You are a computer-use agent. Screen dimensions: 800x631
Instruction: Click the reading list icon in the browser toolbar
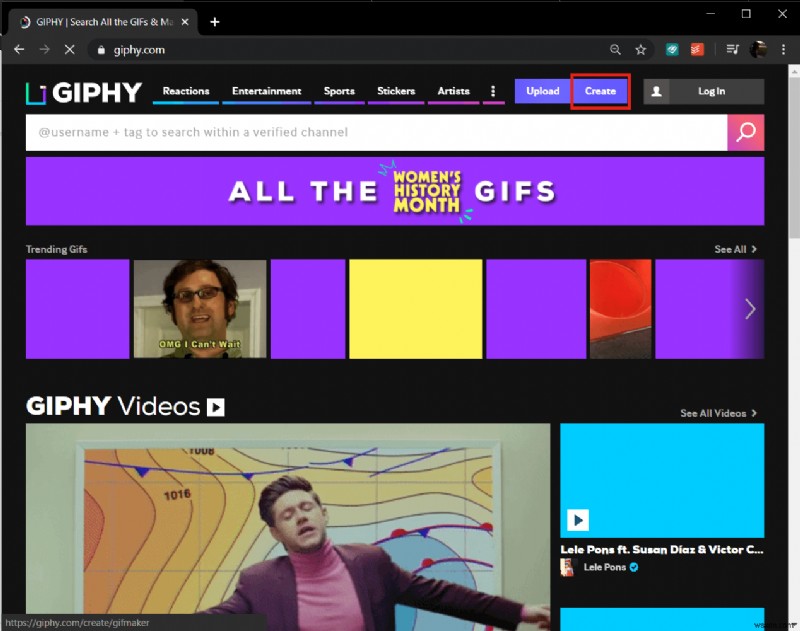[x=731, y=49]
